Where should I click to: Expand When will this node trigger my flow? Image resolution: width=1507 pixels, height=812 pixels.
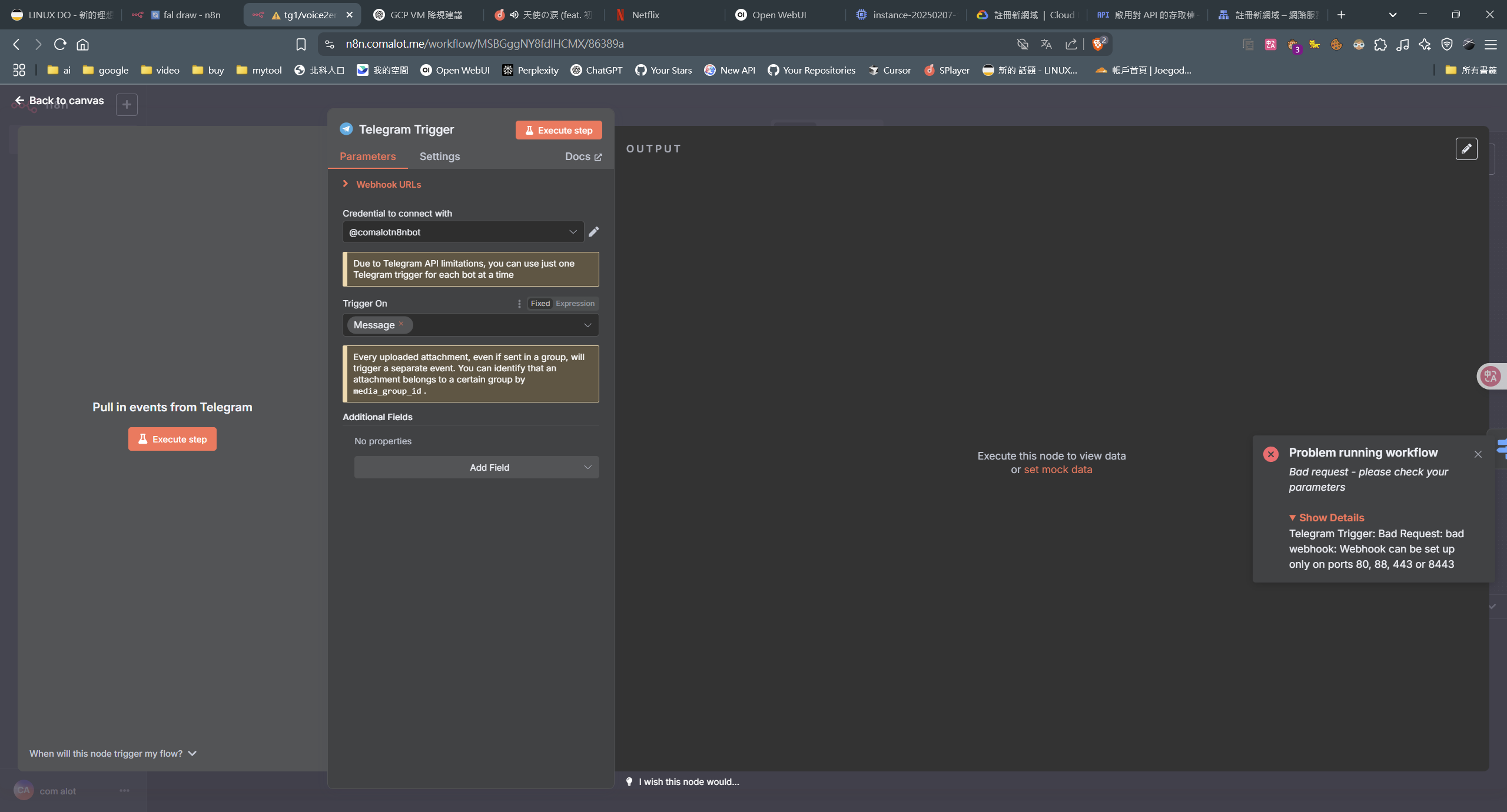pos(113,753)
